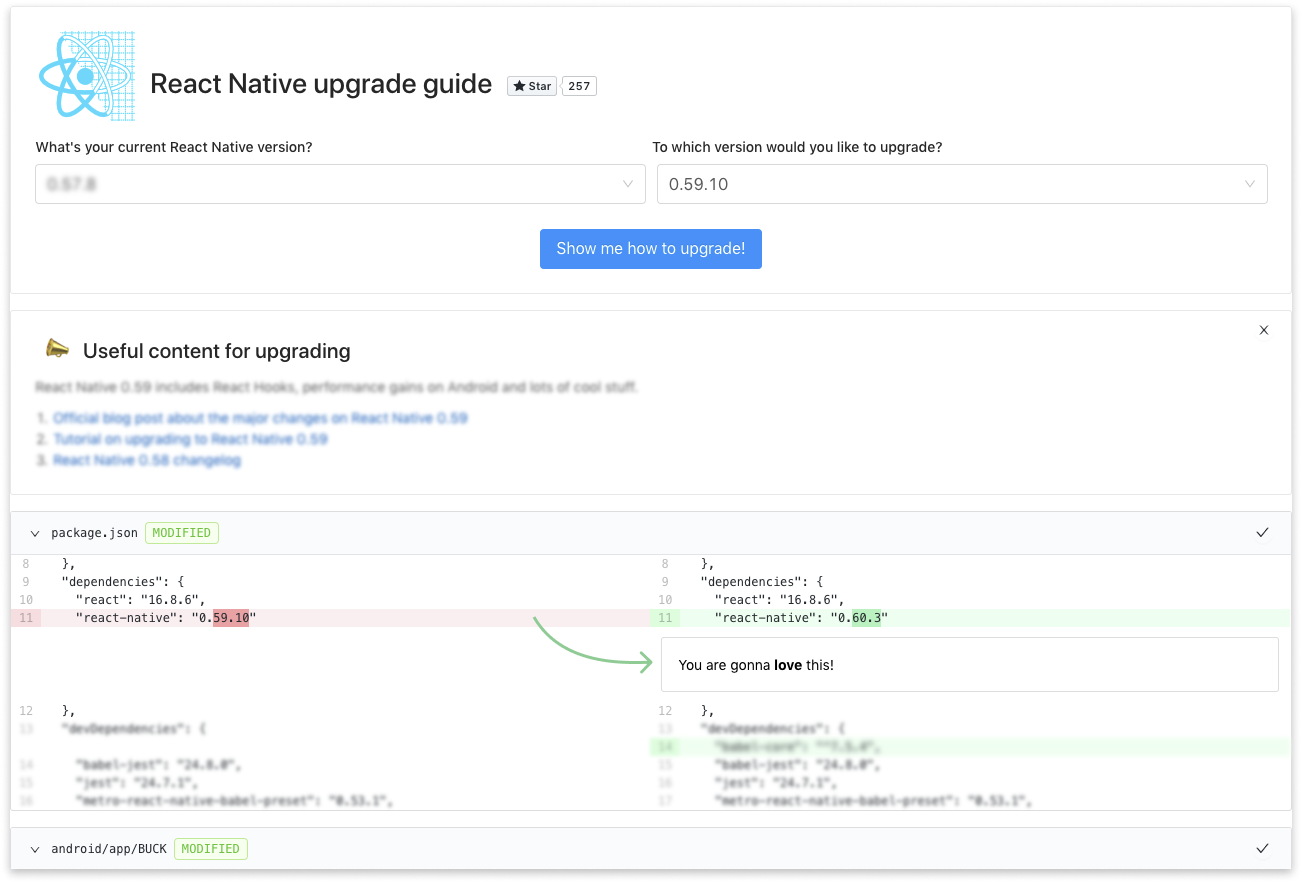This screenshot has width=1302, height=883.
Task: Click the "react": "16.8.6" line in the left diff
Action: (x=140, y=600)
